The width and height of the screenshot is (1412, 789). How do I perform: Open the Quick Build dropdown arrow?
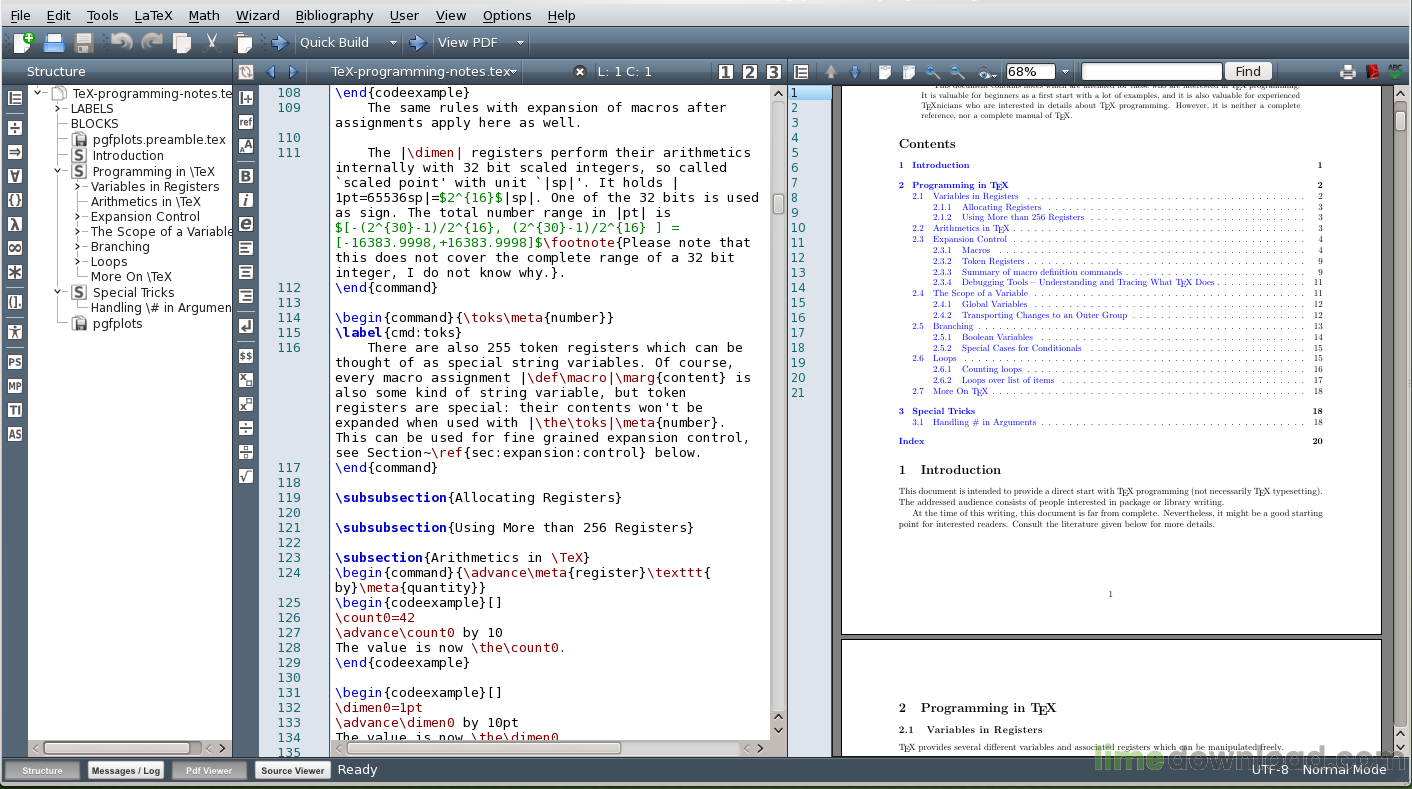tap(393, 43)
